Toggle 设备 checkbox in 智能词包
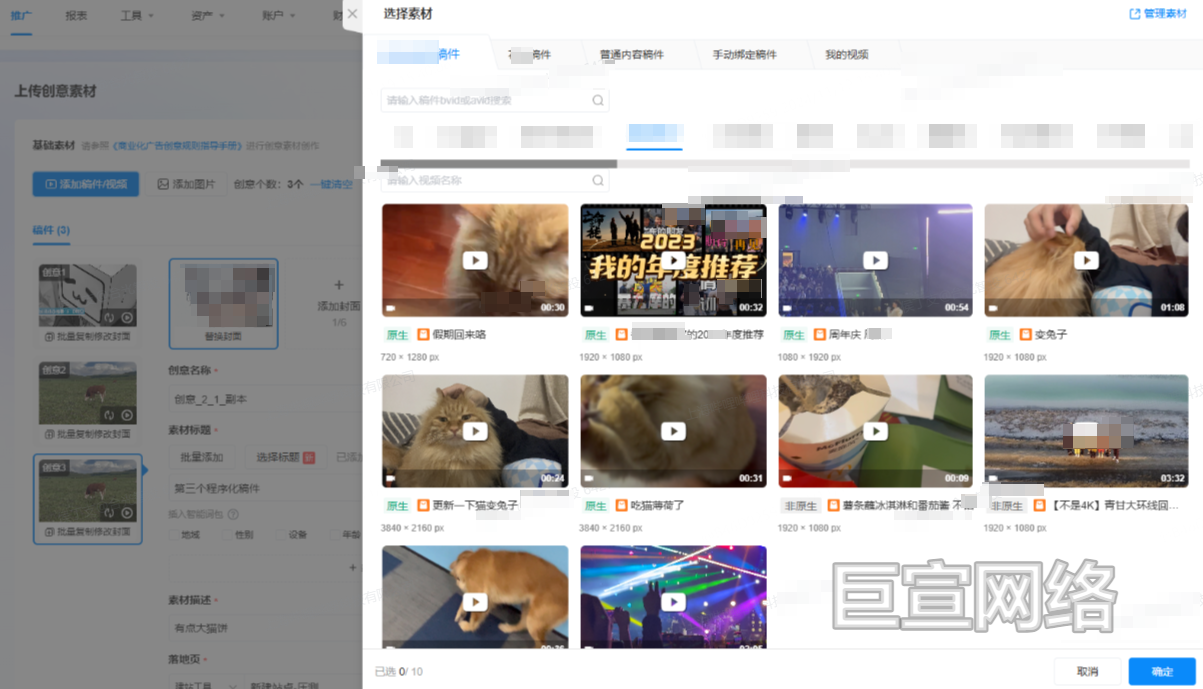Image resolution: width=1203 pixels, height=689 pixels. pos(280,534)
